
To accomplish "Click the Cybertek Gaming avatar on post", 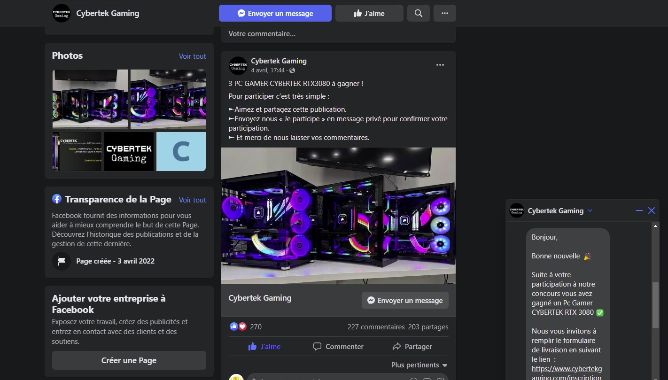I will click(238, 66).
